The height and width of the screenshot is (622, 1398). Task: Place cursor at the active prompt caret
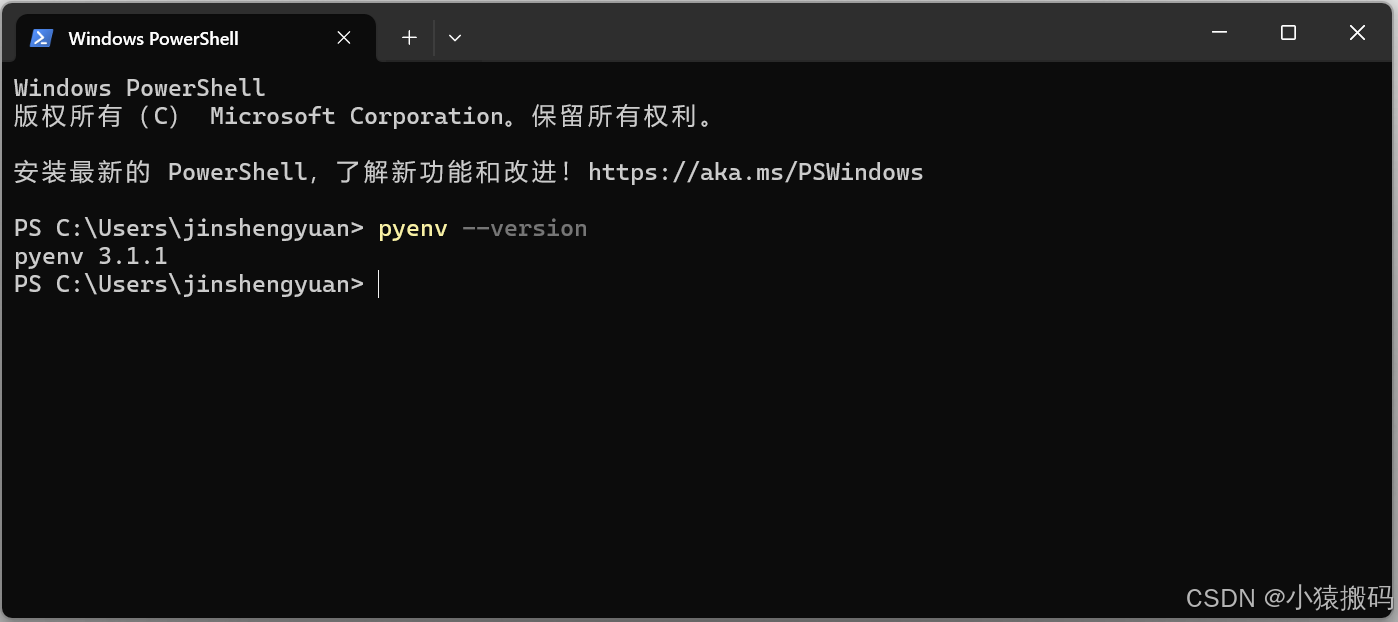[x=379, y=285]
